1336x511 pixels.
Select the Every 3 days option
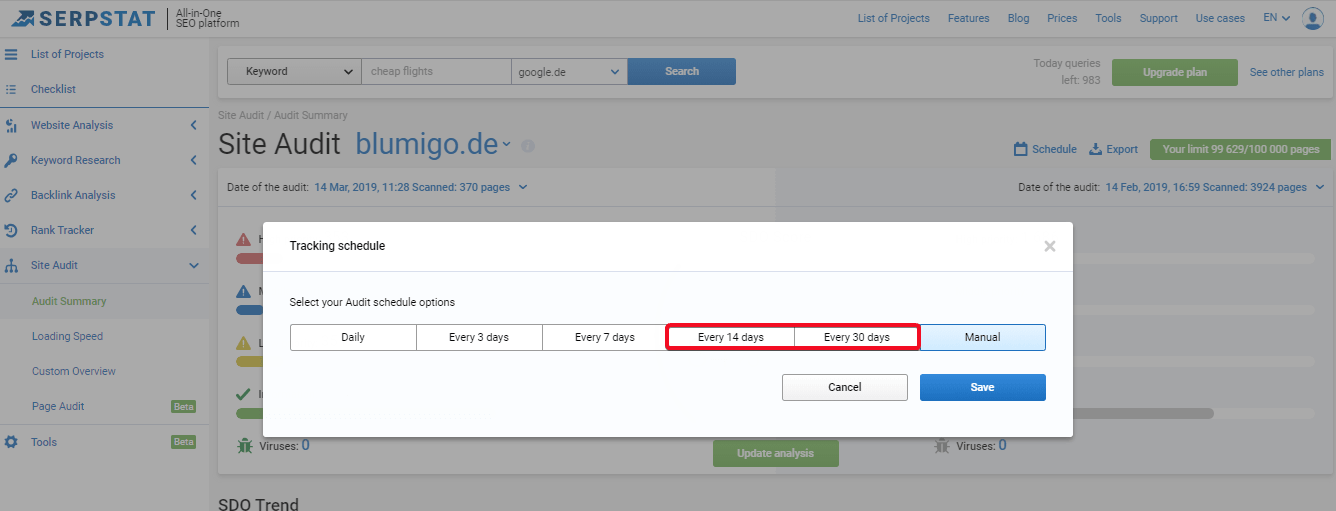[x=479, y=337]
